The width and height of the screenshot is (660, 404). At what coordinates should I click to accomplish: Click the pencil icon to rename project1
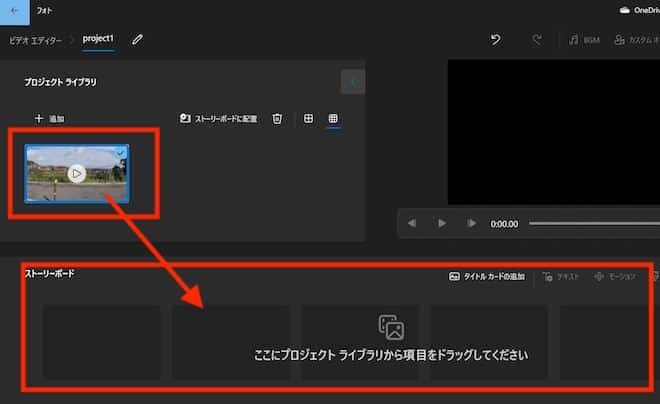(x=138, y=39)
